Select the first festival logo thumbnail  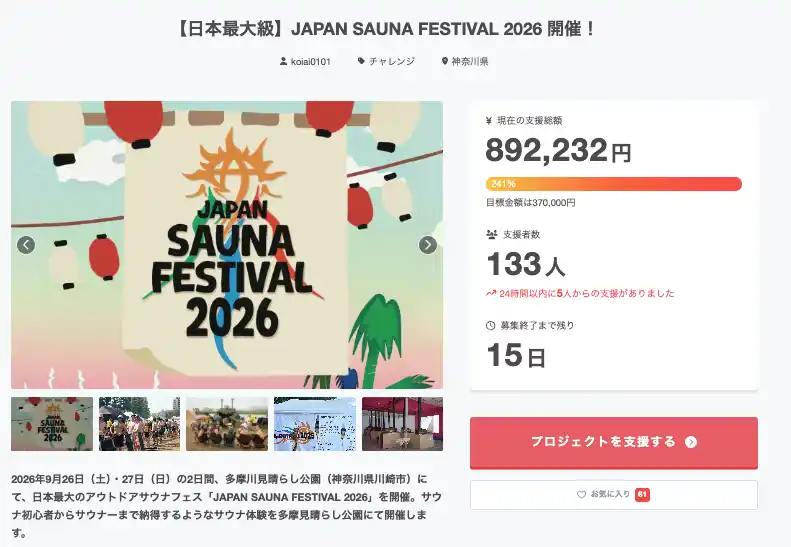[x=52, y=424]
